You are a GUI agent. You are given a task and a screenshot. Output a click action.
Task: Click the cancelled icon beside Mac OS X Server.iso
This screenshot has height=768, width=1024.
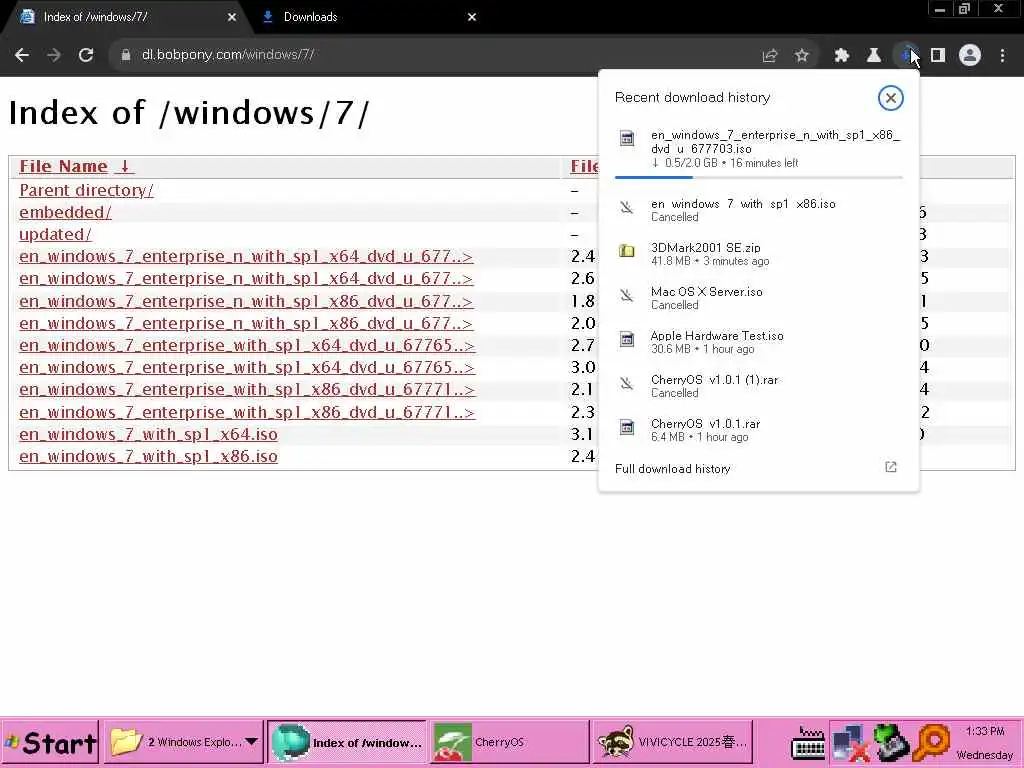[627, 296]
